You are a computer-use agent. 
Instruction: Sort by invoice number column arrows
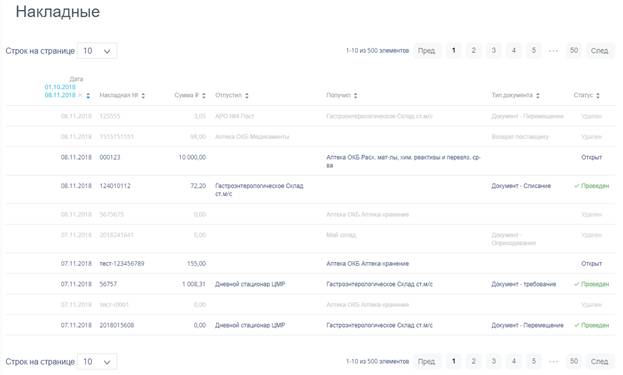143,95
